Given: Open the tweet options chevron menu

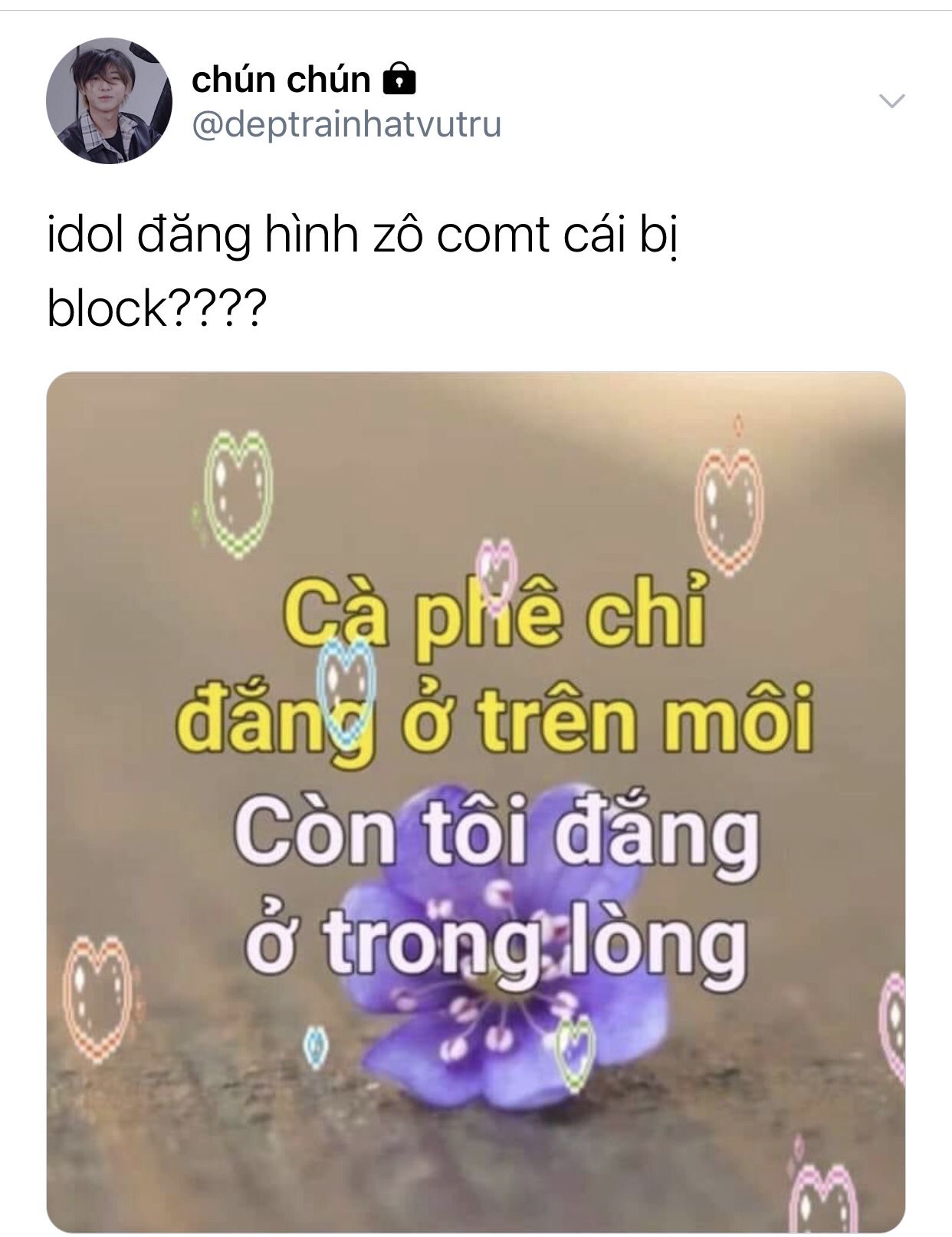Looking at the screenshot, I should (x=891, y=100).
